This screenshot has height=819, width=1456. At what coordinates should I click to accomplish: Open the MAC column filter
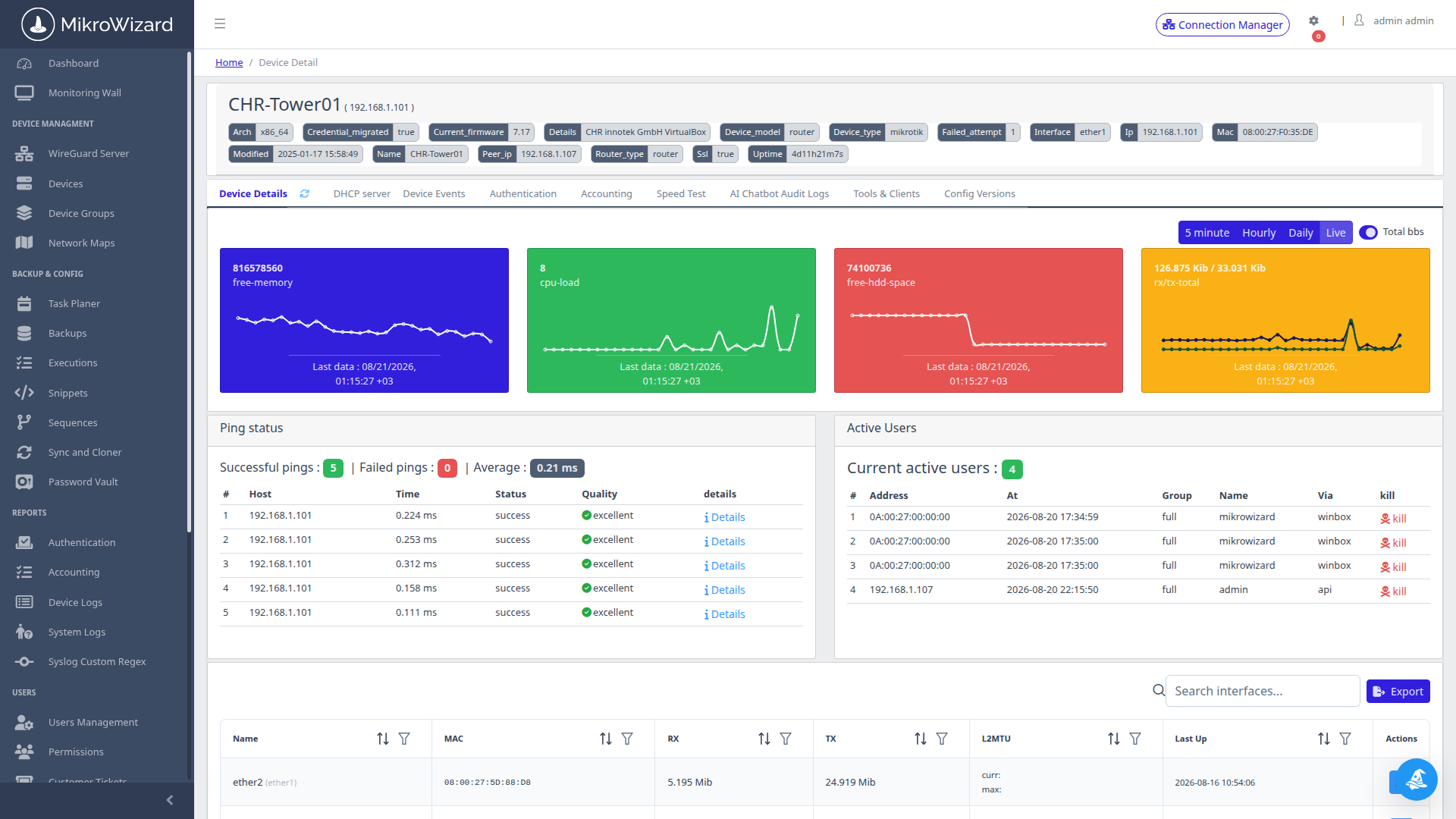point(627,739)
